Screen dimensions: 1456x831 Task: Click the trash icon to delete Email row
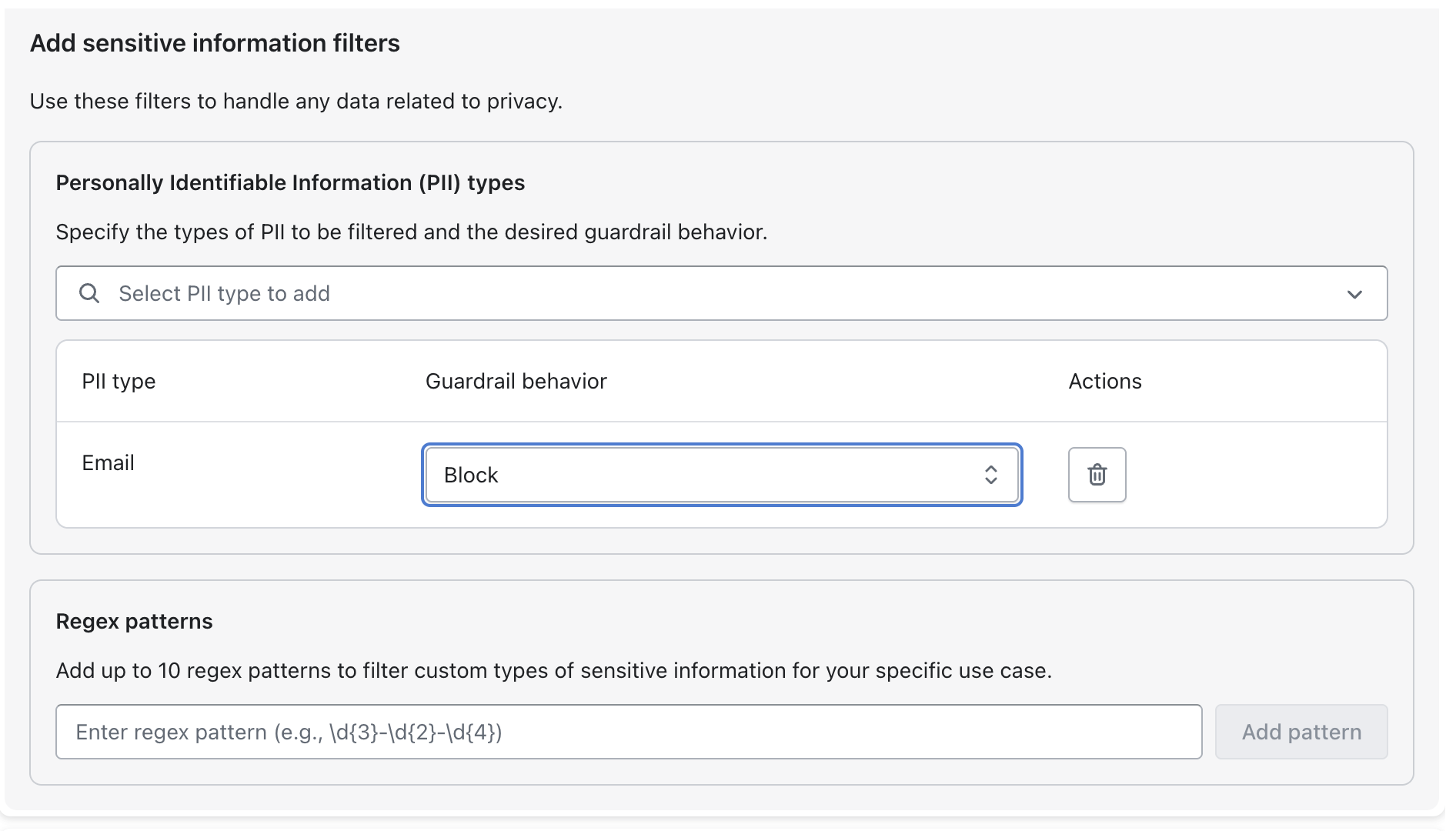coord(1097,475)
